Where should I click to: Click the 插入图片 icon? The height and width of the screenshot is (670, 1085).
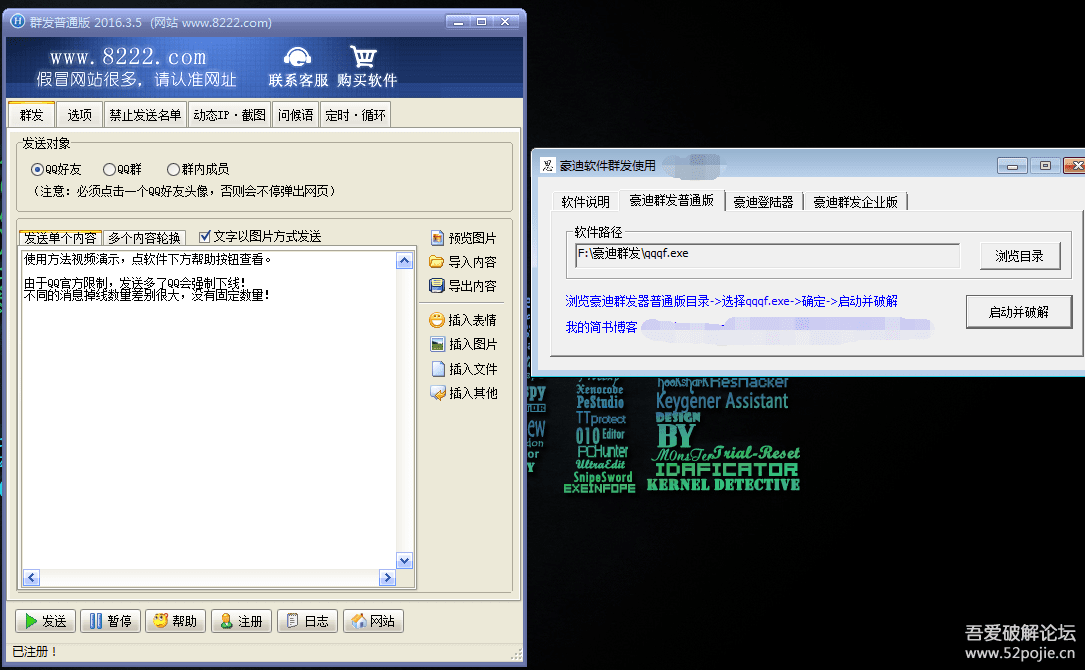click(437, 344)
